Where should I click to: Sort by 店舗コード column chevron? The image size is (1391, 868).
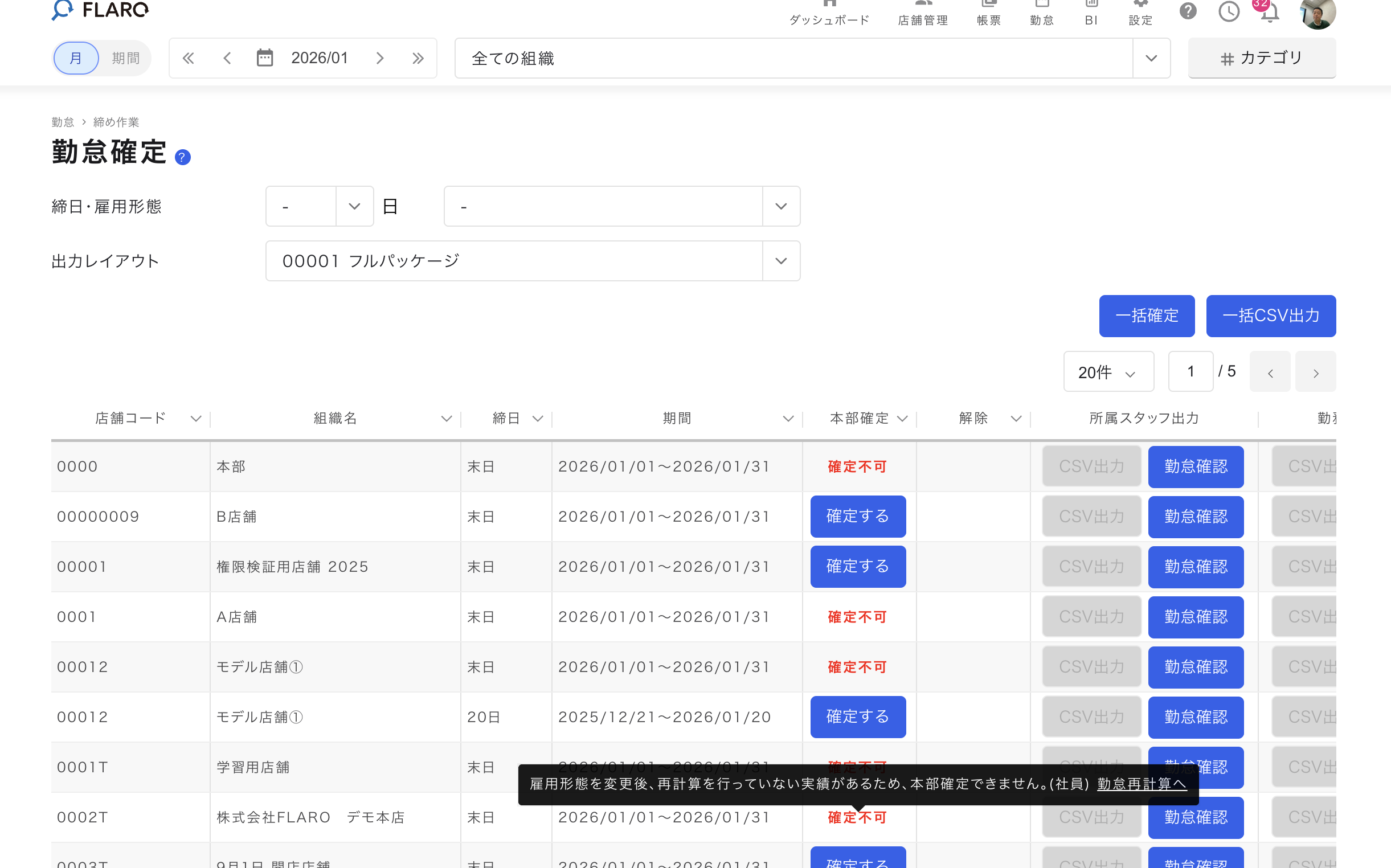point(196,419)
